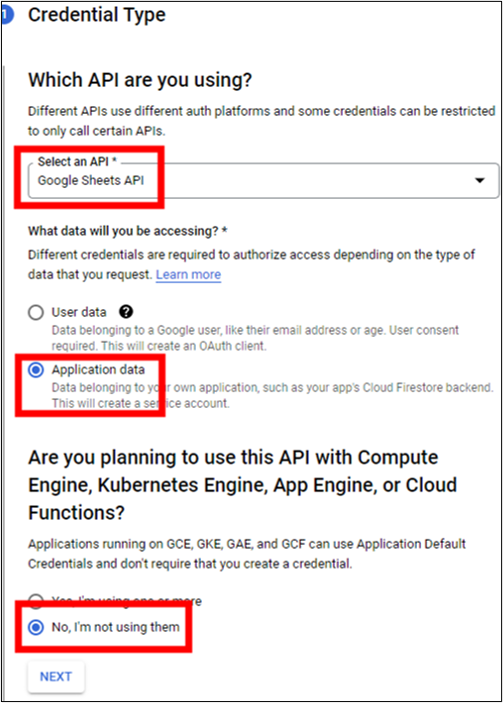Click the No, I'm not using them label text
Image resolution: width=503 pixels, height=703 pixels.
click(x=116, y=627)
